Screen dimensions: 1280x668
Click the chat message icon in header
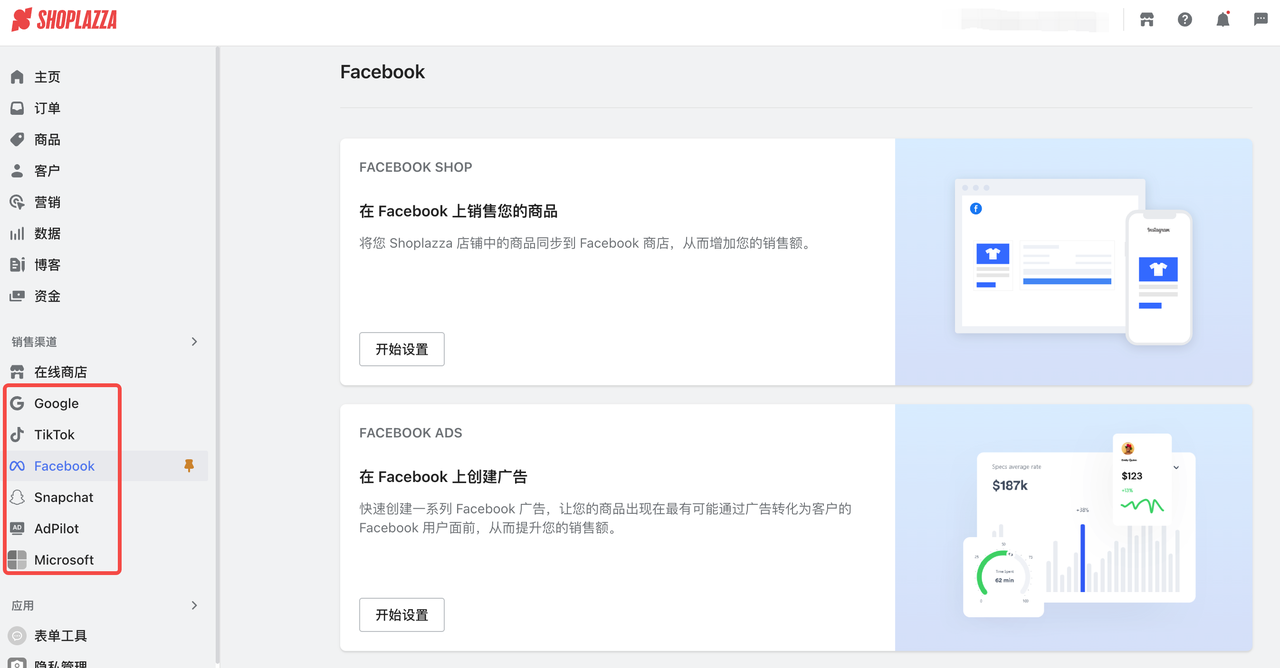(1260, 19)
